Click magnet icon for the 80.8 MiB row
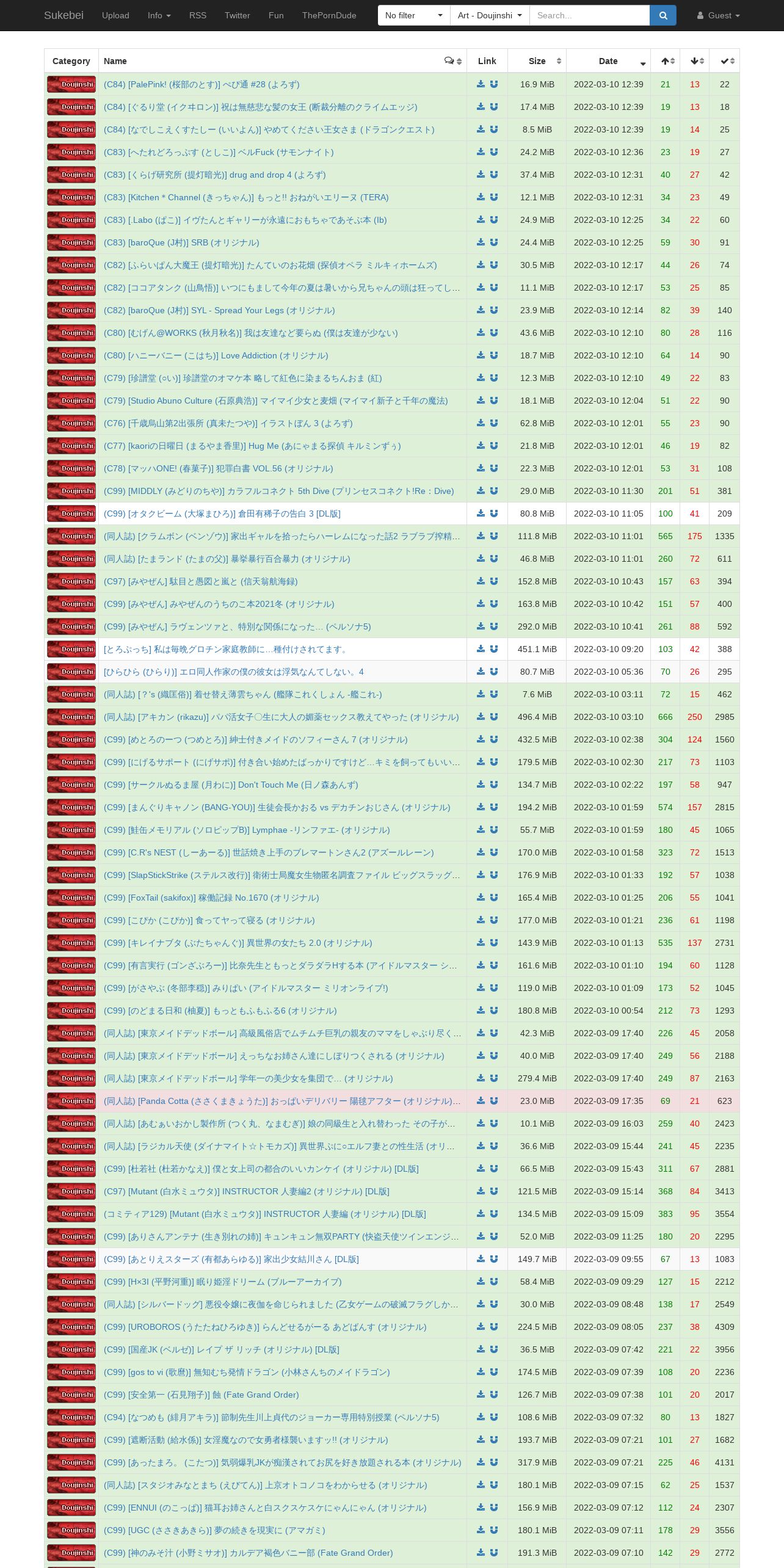 point(494,514)
